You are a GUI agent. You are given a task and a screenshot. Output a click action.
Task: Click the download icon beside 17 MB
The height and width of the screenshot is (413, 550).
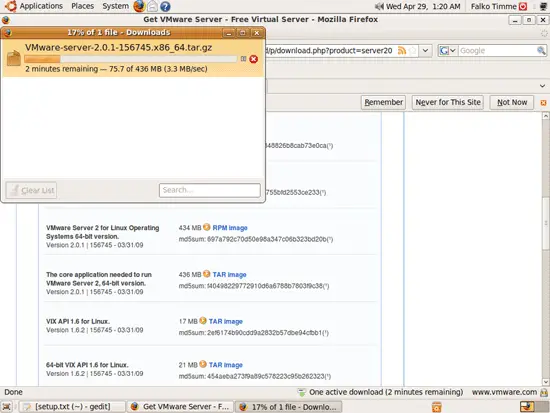tap(203, 320)
